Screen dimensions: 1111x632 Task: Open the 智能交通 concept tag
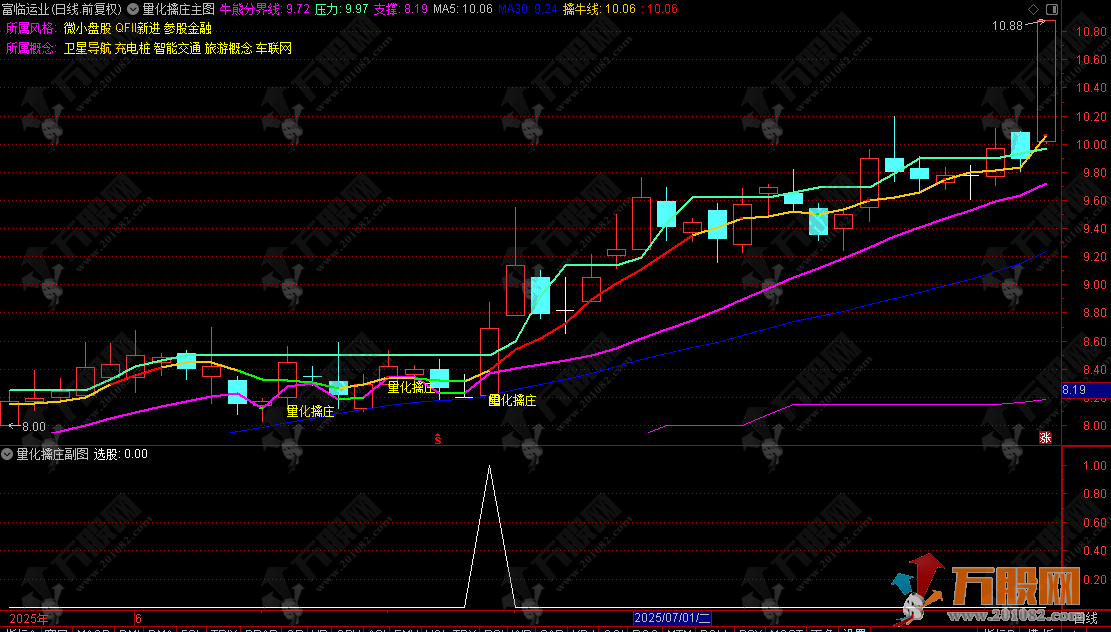177,48
